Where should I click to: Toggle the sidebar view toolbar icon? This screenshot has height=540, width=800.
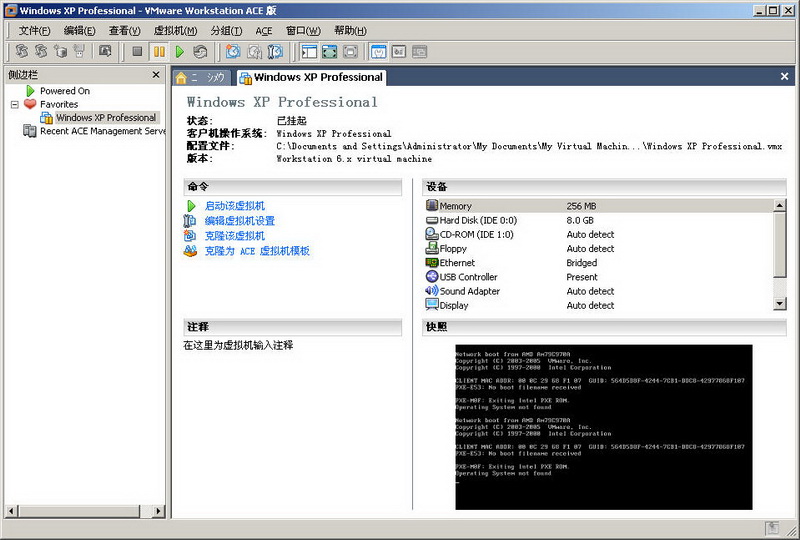(309, 52)
